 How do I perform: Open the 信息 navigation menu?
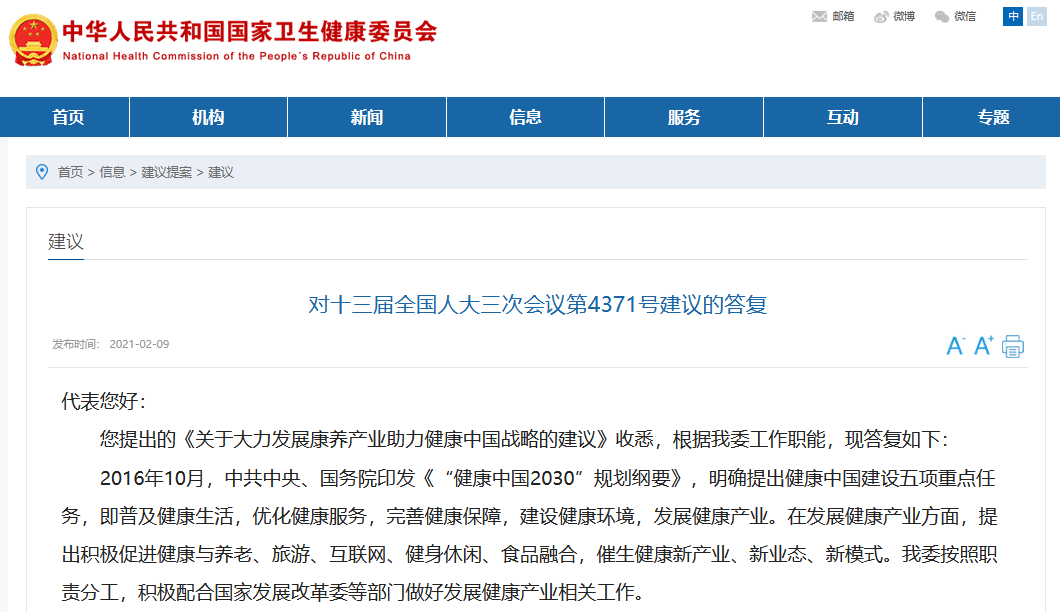tap(525, 117)
